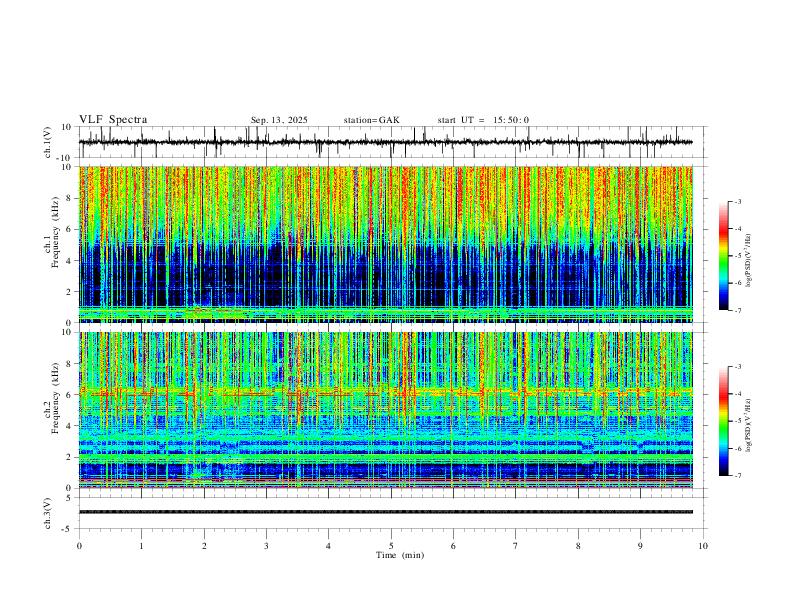
Task: Click the upper color bar's log(PSD) label
Action: point(748,261)
